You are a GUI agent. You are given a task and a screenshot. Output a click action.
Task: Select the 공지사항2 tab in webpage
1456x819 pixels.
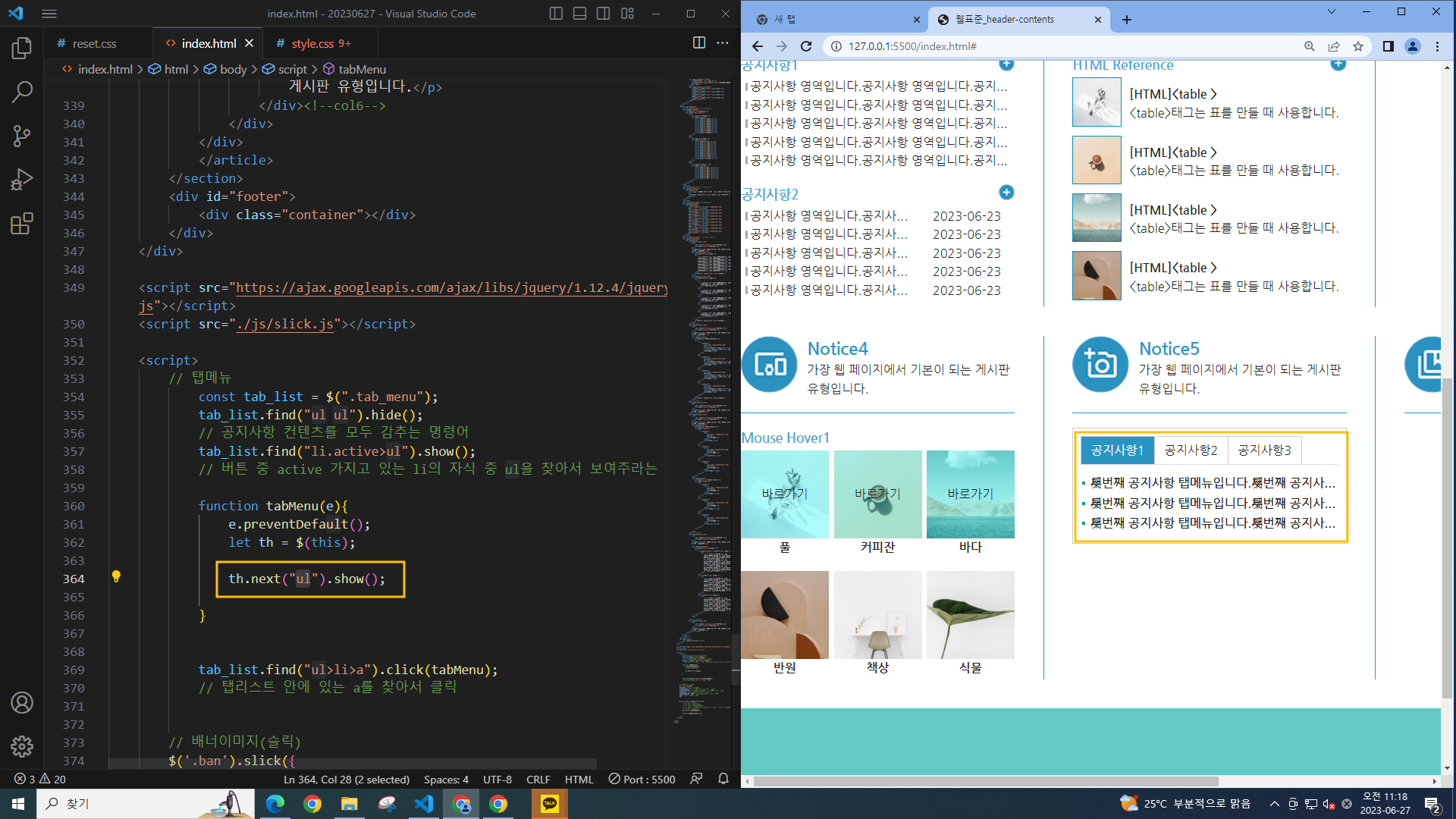[x=1191, y=450]
